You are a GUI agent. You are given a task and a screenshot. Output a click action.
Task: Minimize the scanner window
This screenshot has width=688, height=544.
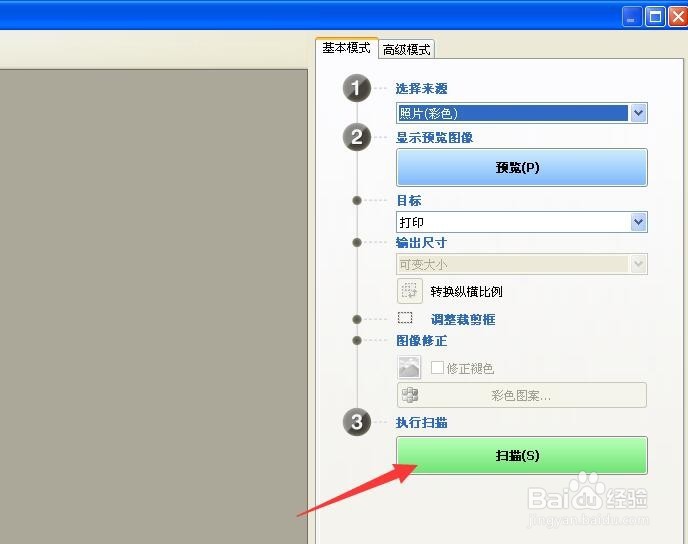coord(632,18)
